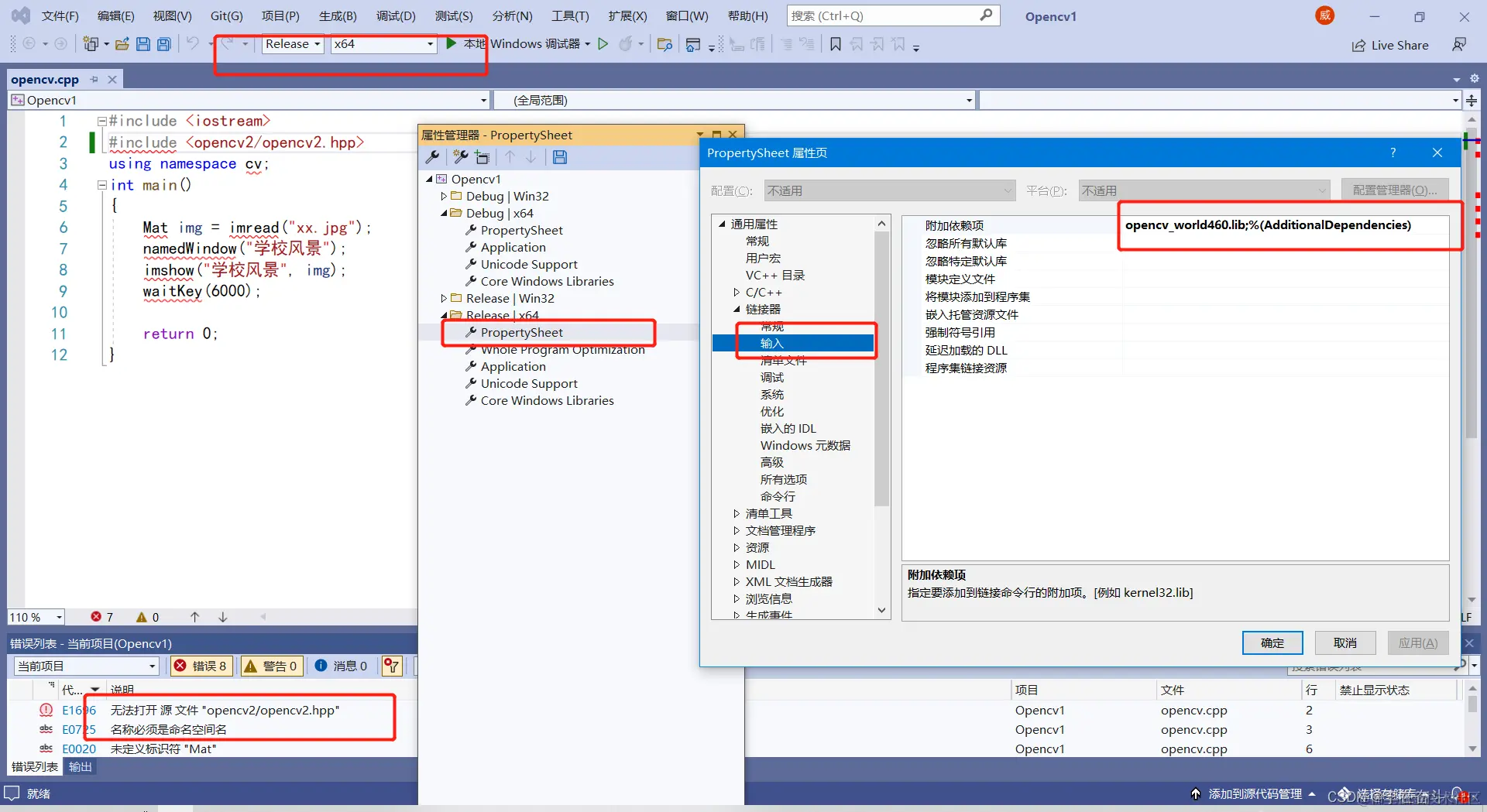The image size is (1487, 812).
Task: Click the warning count indicator showing 0
Action: 147,617
